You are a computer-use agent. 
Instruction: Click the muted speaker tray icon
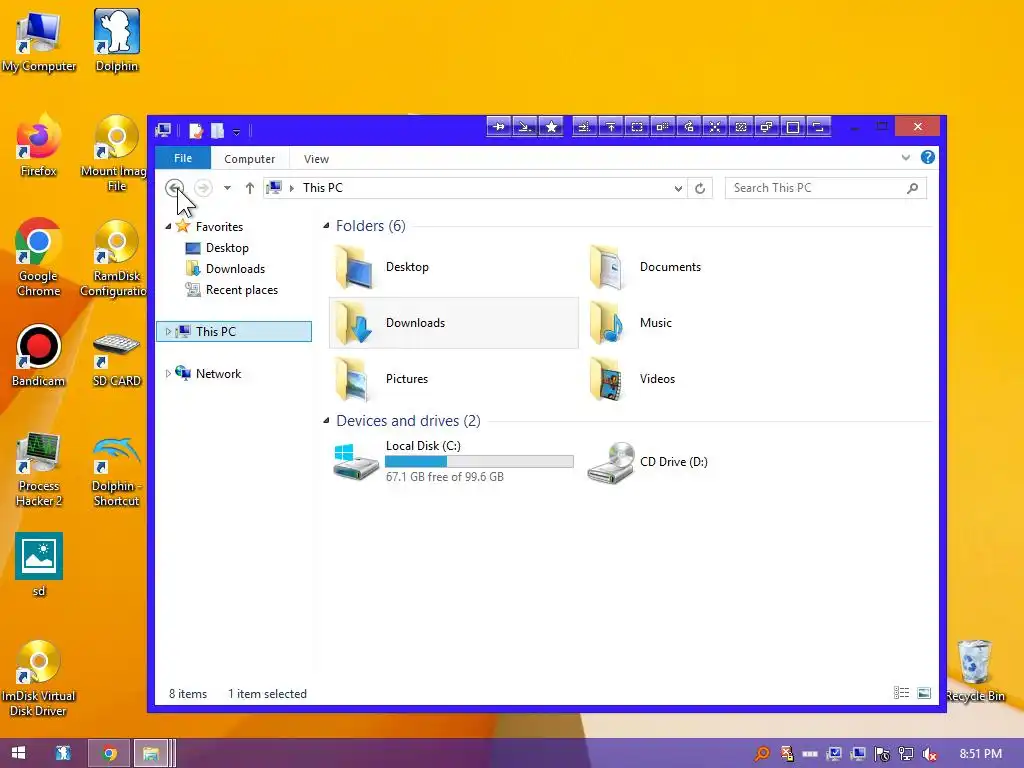click(x=931, y=754)
